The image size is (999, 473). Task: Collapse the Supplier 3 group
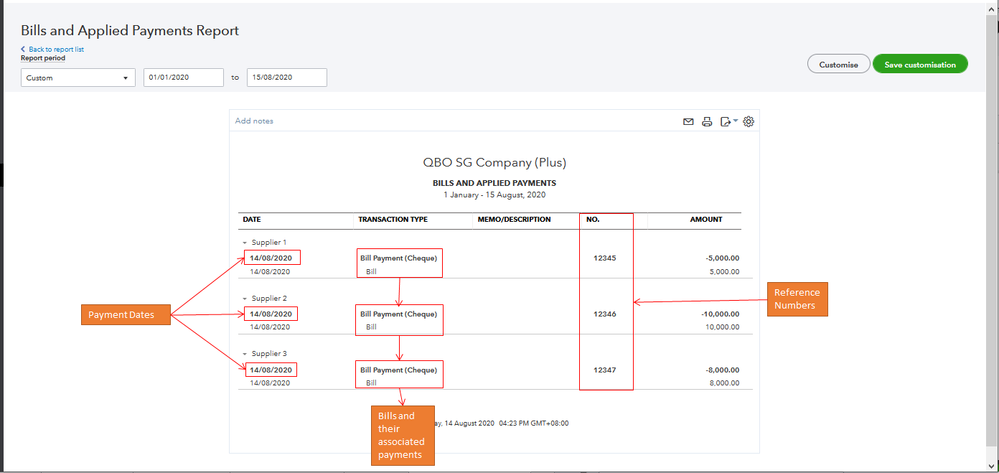(244, 354)
